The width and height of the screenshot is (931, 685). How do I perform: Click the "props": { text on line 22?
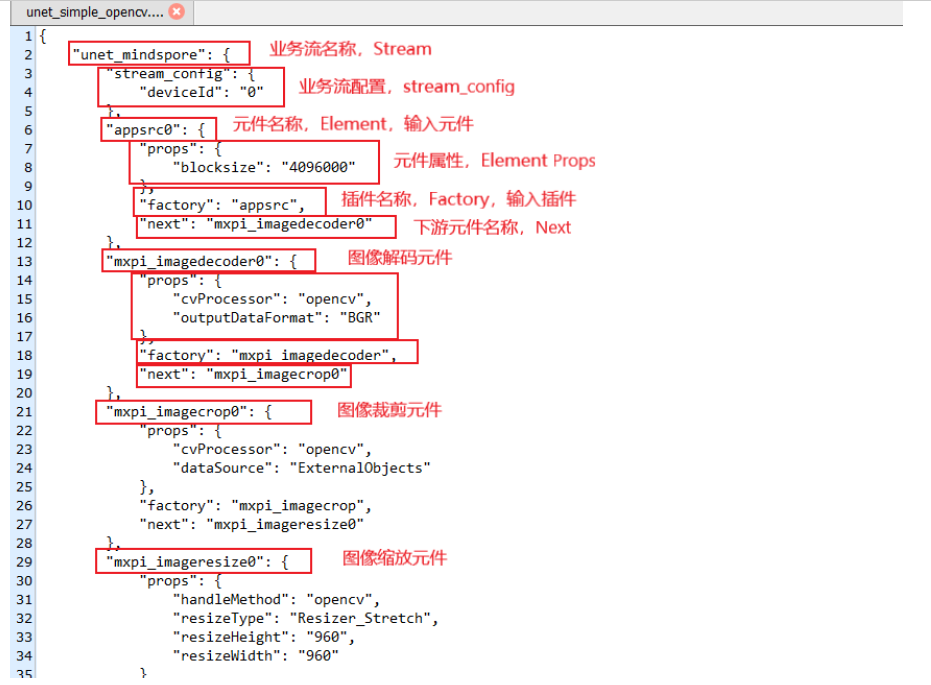tap(180, 431)
